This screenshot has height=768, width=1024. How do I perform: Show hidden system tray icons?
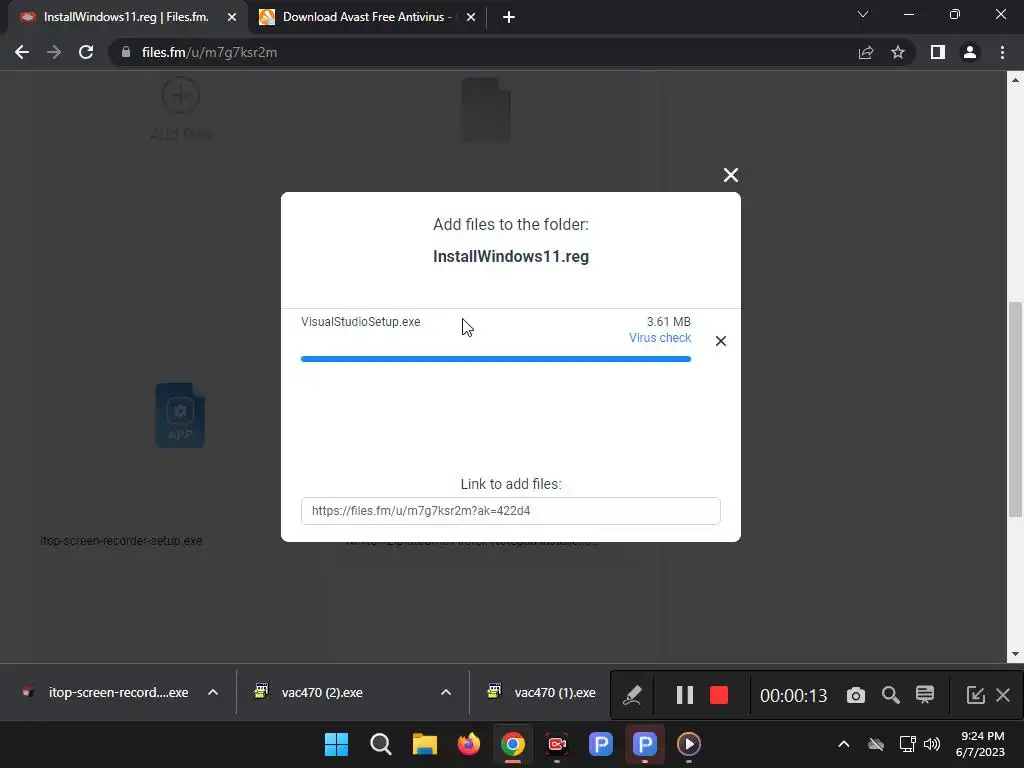tap(844, 744)
